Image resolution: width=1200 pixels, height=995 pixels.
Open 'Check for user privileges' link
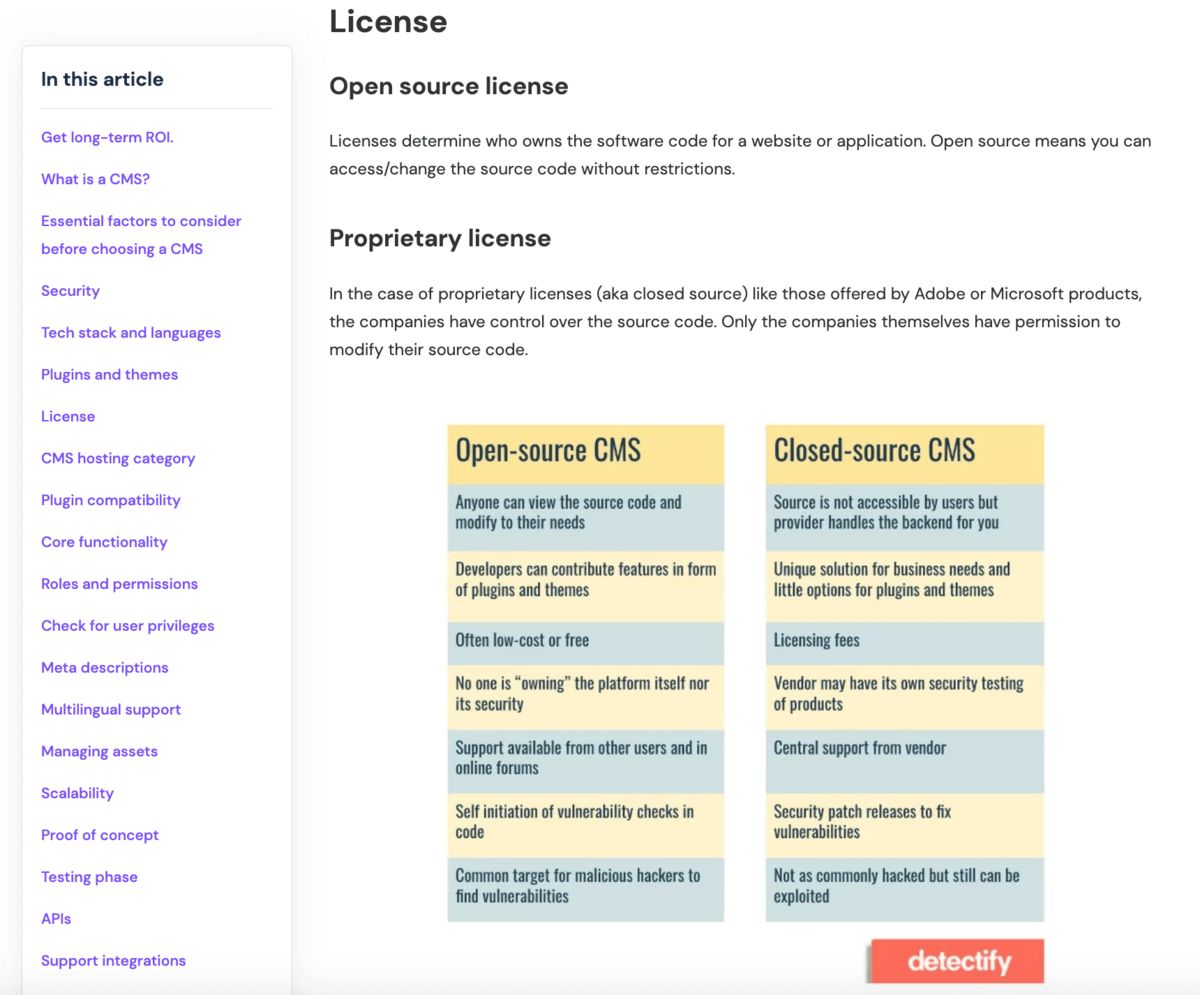coord(128,626)
